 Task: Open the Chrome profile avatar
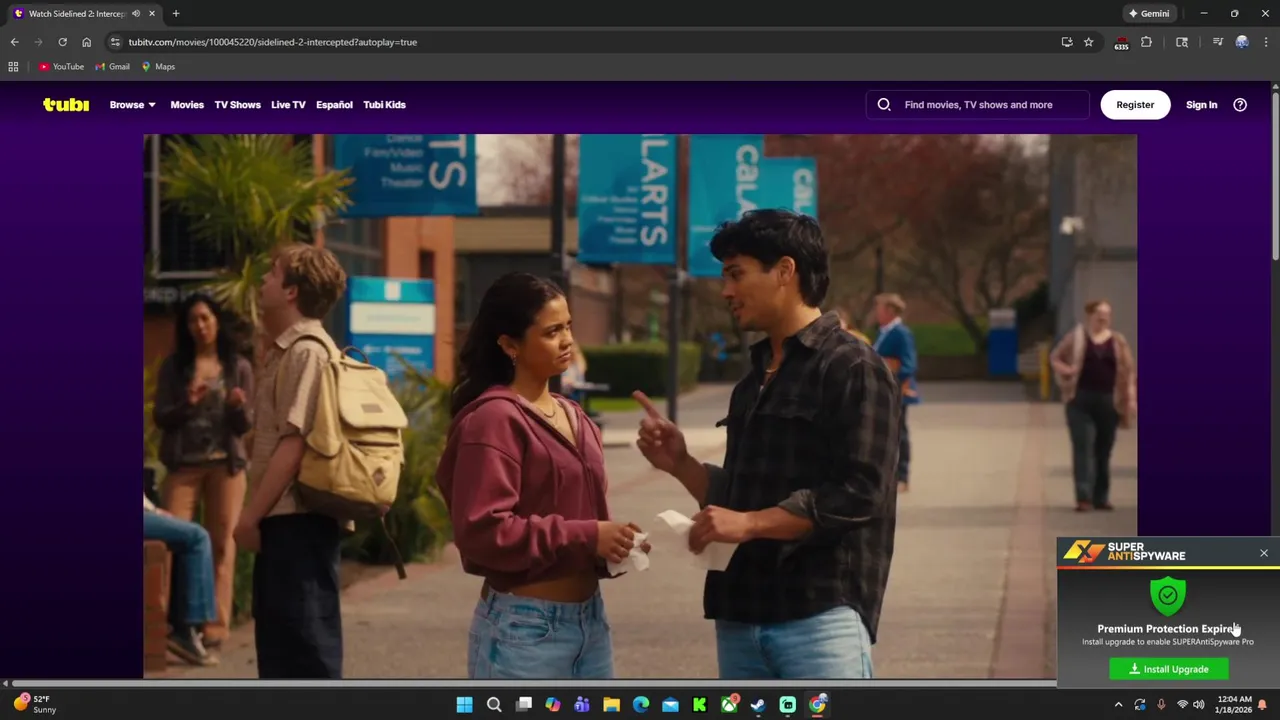click(1242, 42)
